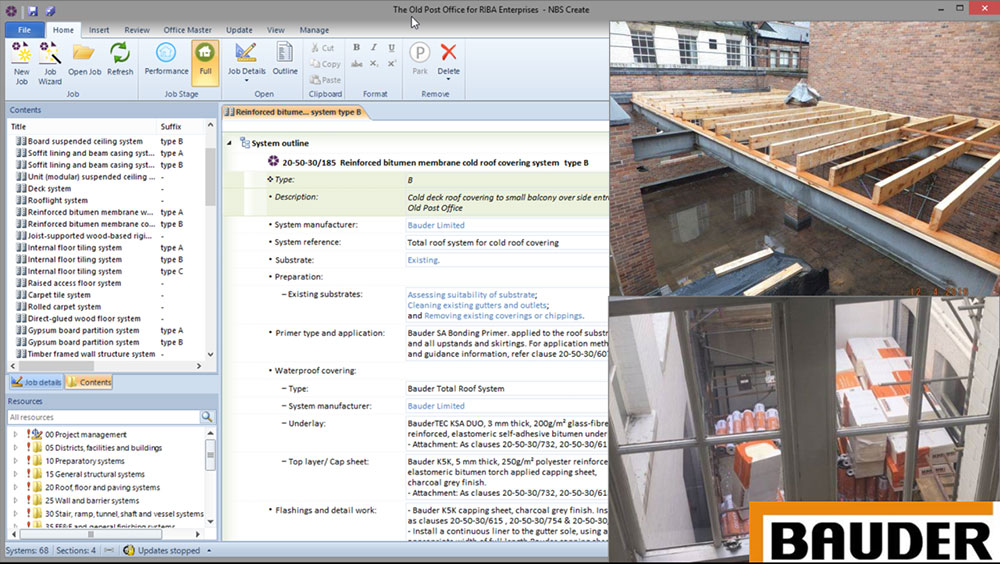Open Job Details dropdown arrow

click(247, 80)
